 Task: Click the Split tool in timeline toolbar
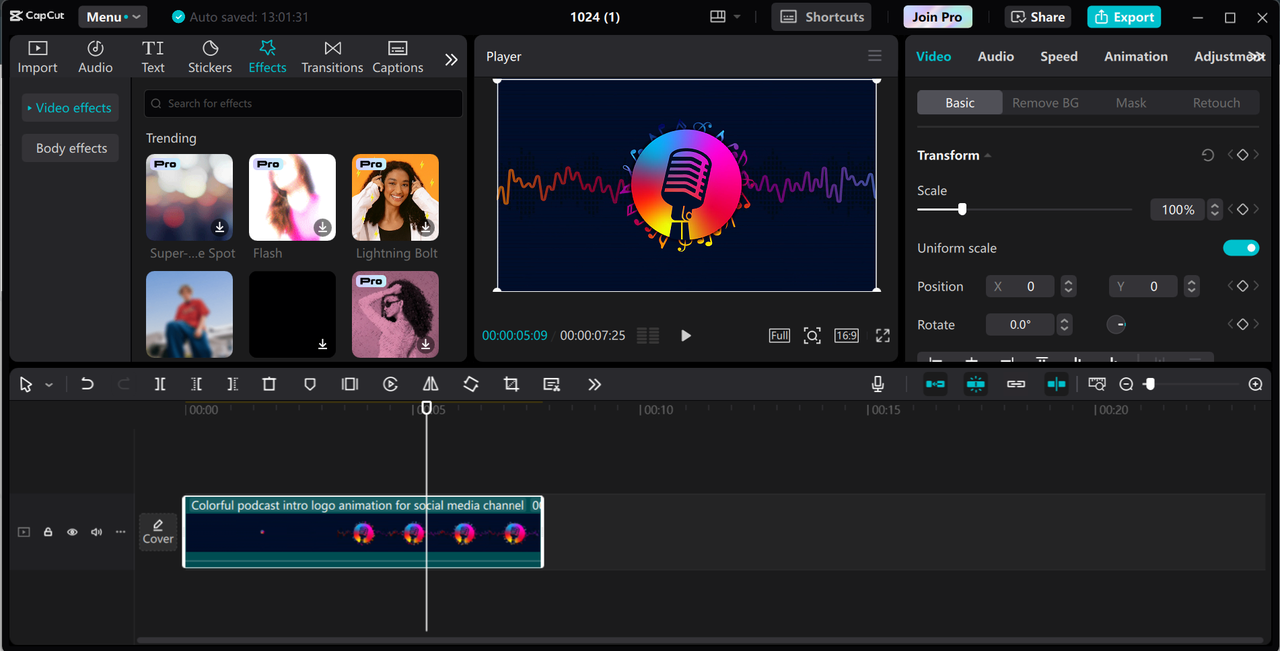pos(160,384)
